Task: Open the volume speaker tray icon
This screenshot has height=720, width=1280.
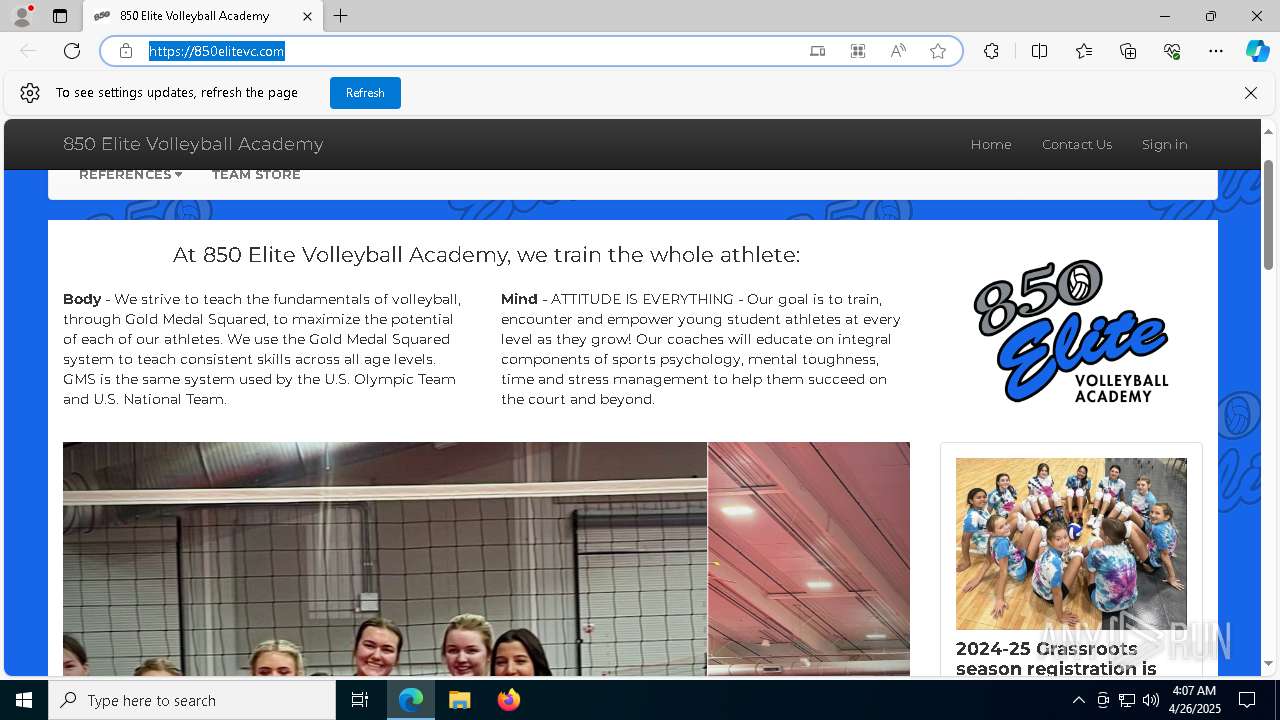Action: pos(1151,700)
